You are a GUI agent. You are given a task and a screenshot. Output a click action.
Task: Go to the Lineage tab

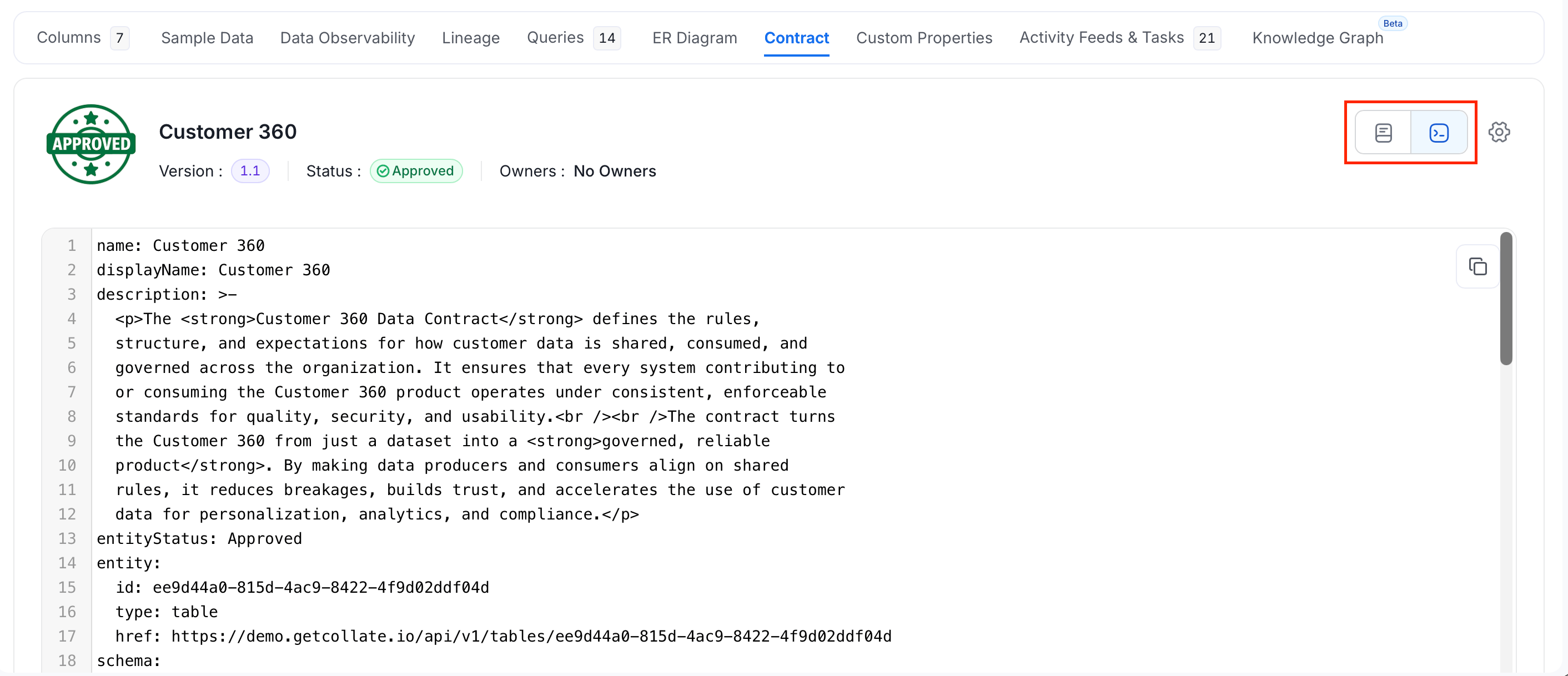pyautogui.click(x=470, y=38)
